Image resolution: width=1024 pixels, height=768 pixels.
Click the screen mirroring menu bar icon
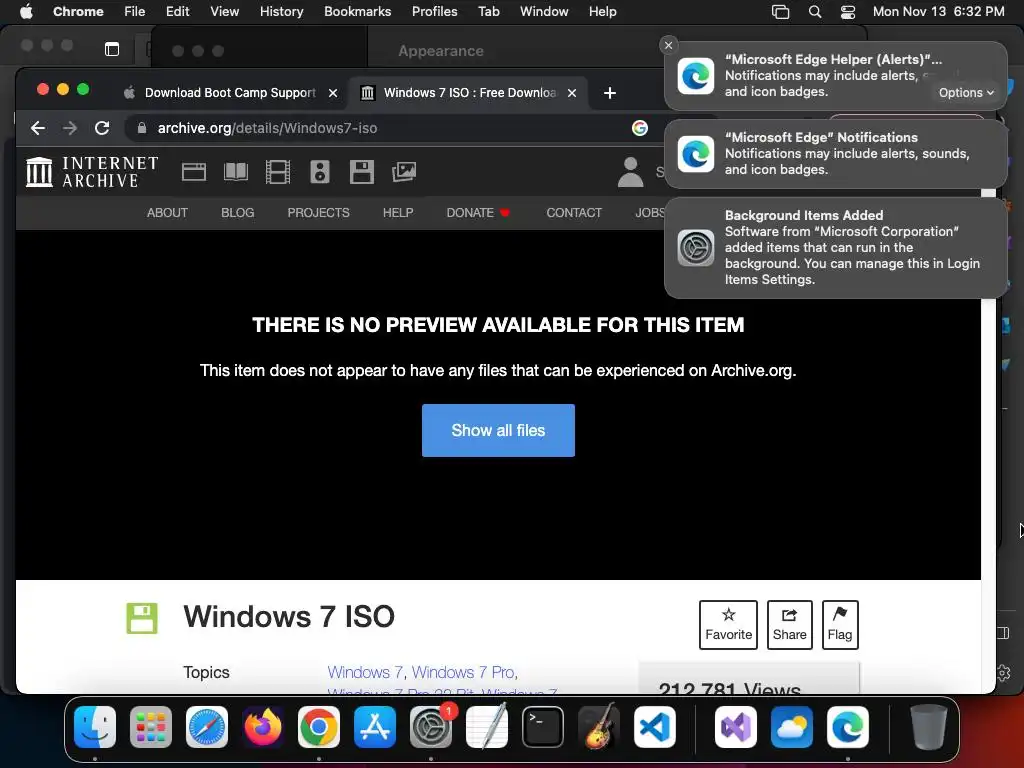click(x=780, y=12)
